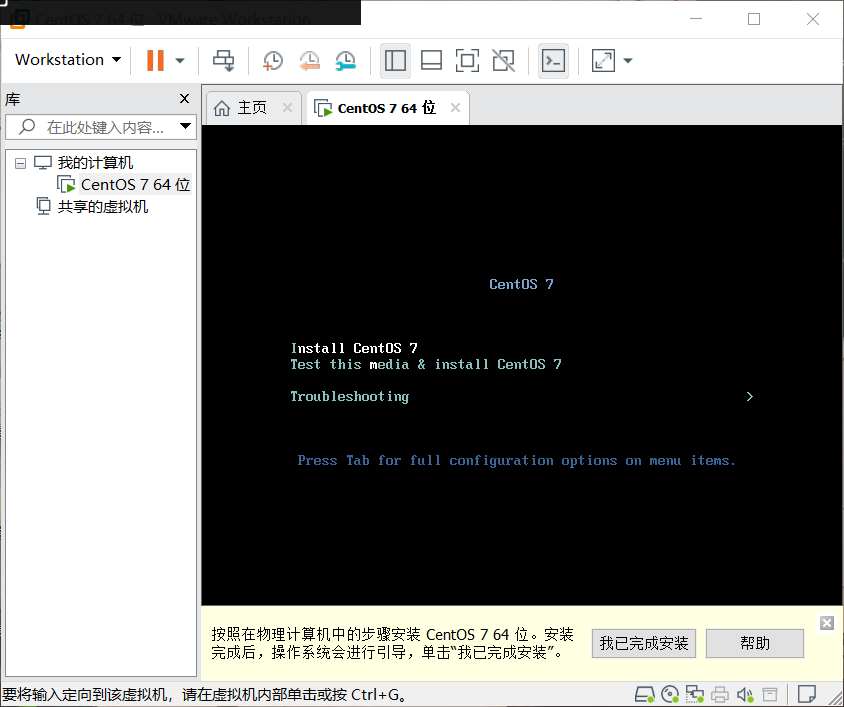Send Ctrl+Alt+Del to the virtual machine
This screenshot has width=844, height=707.
(223, 60)
